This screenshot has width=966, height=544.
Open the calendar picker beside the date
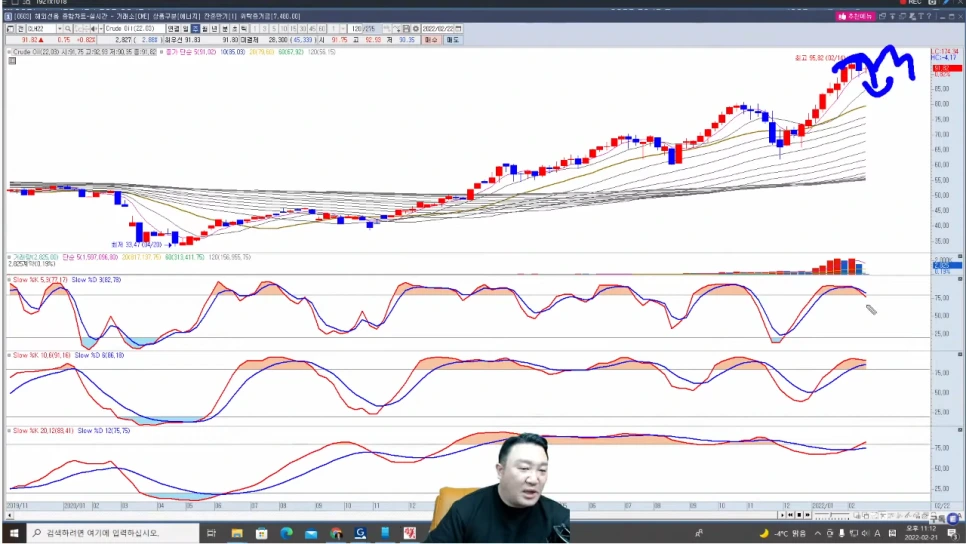pos(458,28)
